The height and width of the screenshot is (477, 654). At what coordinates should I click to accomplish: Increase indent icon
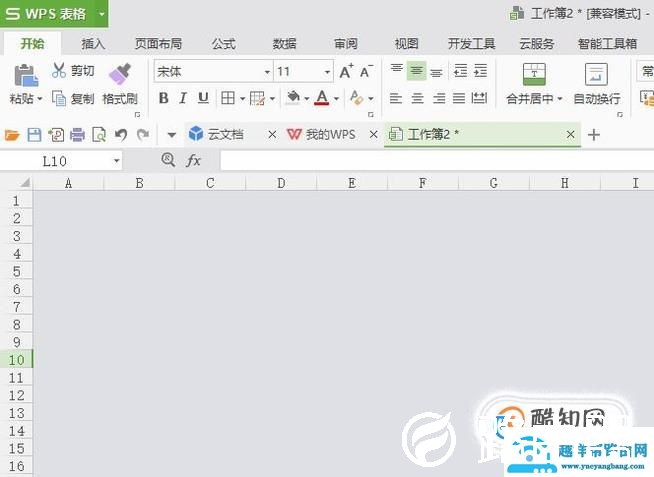click(480, 71)
